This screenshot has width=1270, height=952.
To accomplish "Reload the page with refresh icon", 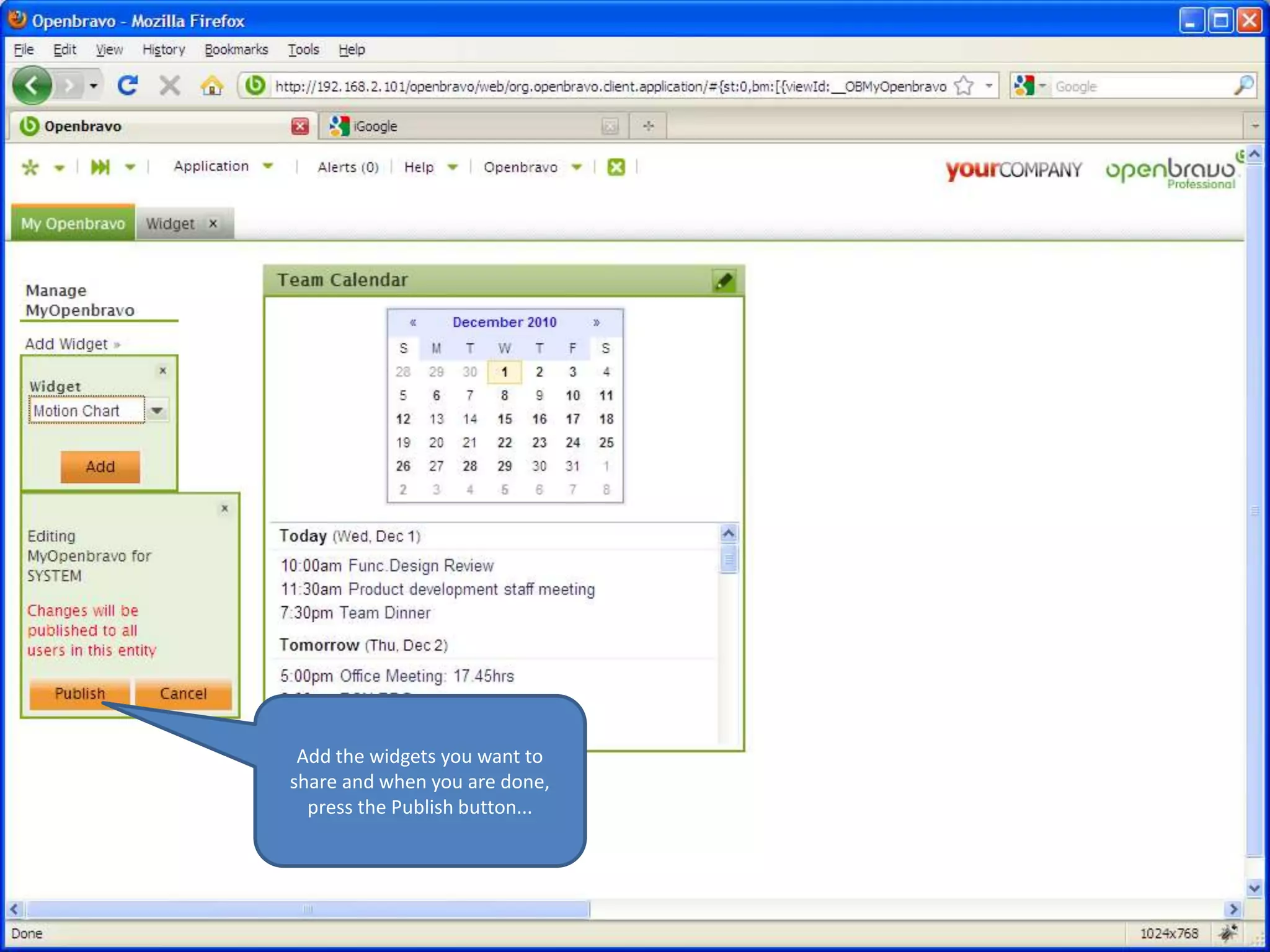I will click(x=128, y=86).
